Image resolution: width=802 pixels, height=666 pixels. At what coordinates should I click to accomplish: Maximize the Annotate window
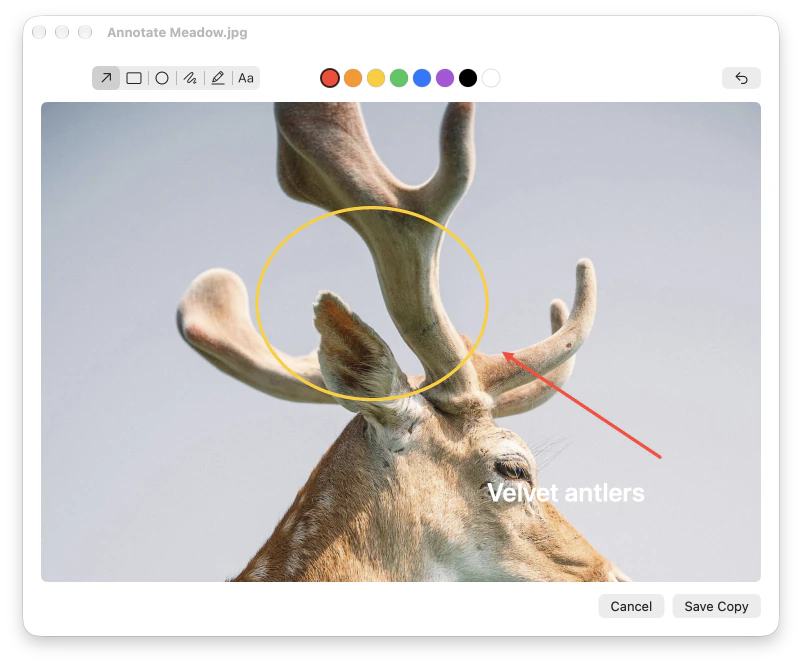click(85, 32)
